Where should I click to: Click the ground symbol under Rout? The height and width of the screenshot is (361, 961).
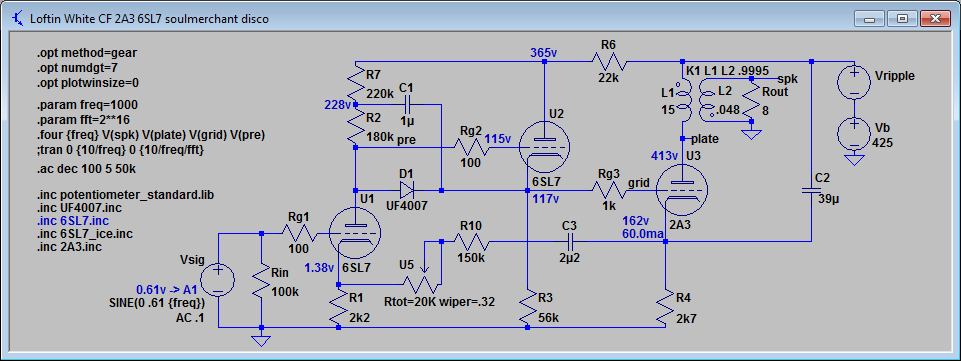click(x=750, y=134)
